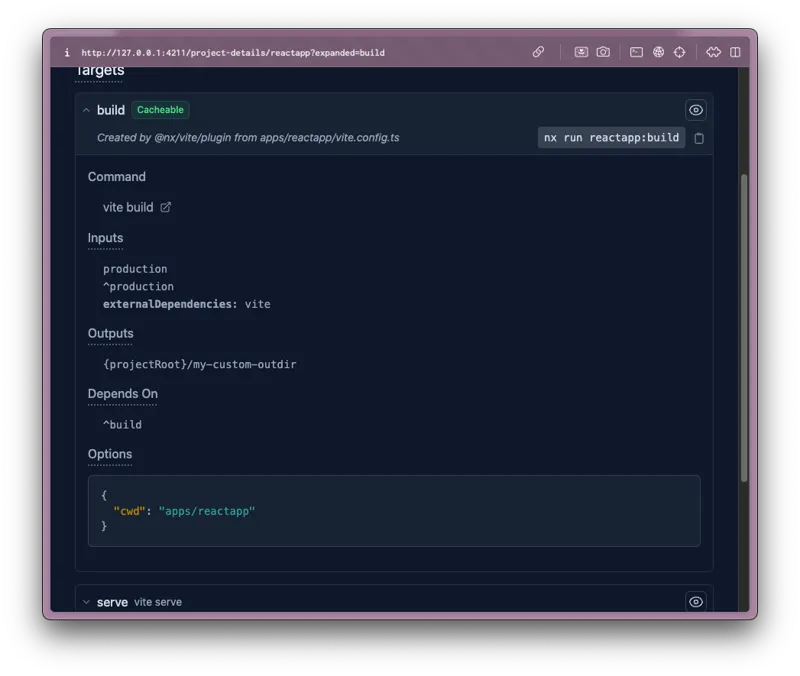Click the Cacheable badge
This screenshot has height=676, width=800.
coord(160,110)
